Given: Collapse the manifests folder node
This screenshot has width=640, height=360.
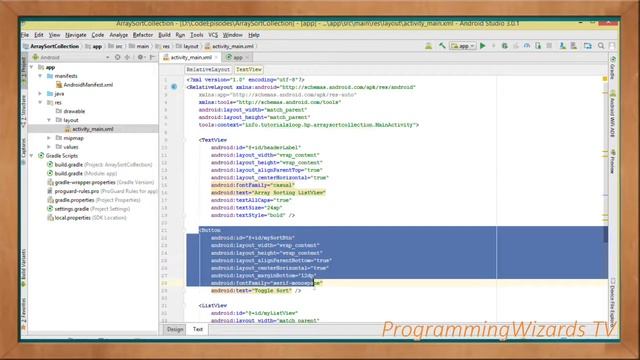Looking at the screenshot, I should pos(40,76).
